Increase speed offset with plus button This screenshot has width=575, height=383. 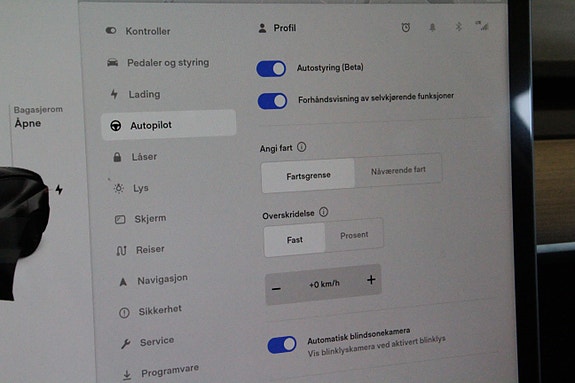[x=371, y=280]
